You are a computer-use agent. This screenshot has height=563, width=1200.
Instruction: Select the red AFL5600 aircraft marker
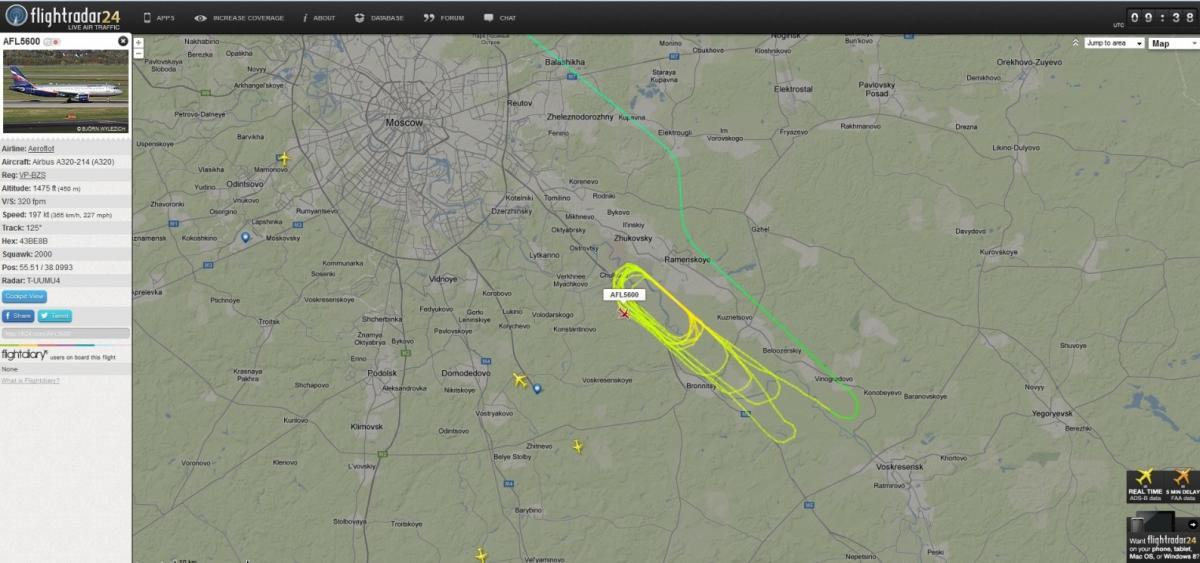(624, 313)
